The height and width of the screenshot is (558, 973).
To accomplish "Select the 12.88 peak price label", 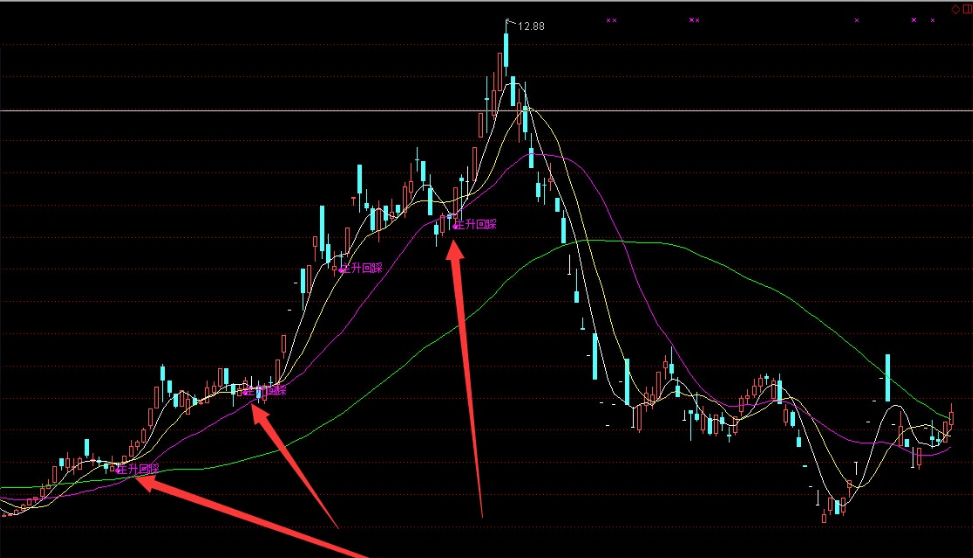I will [x=531, y=26].
